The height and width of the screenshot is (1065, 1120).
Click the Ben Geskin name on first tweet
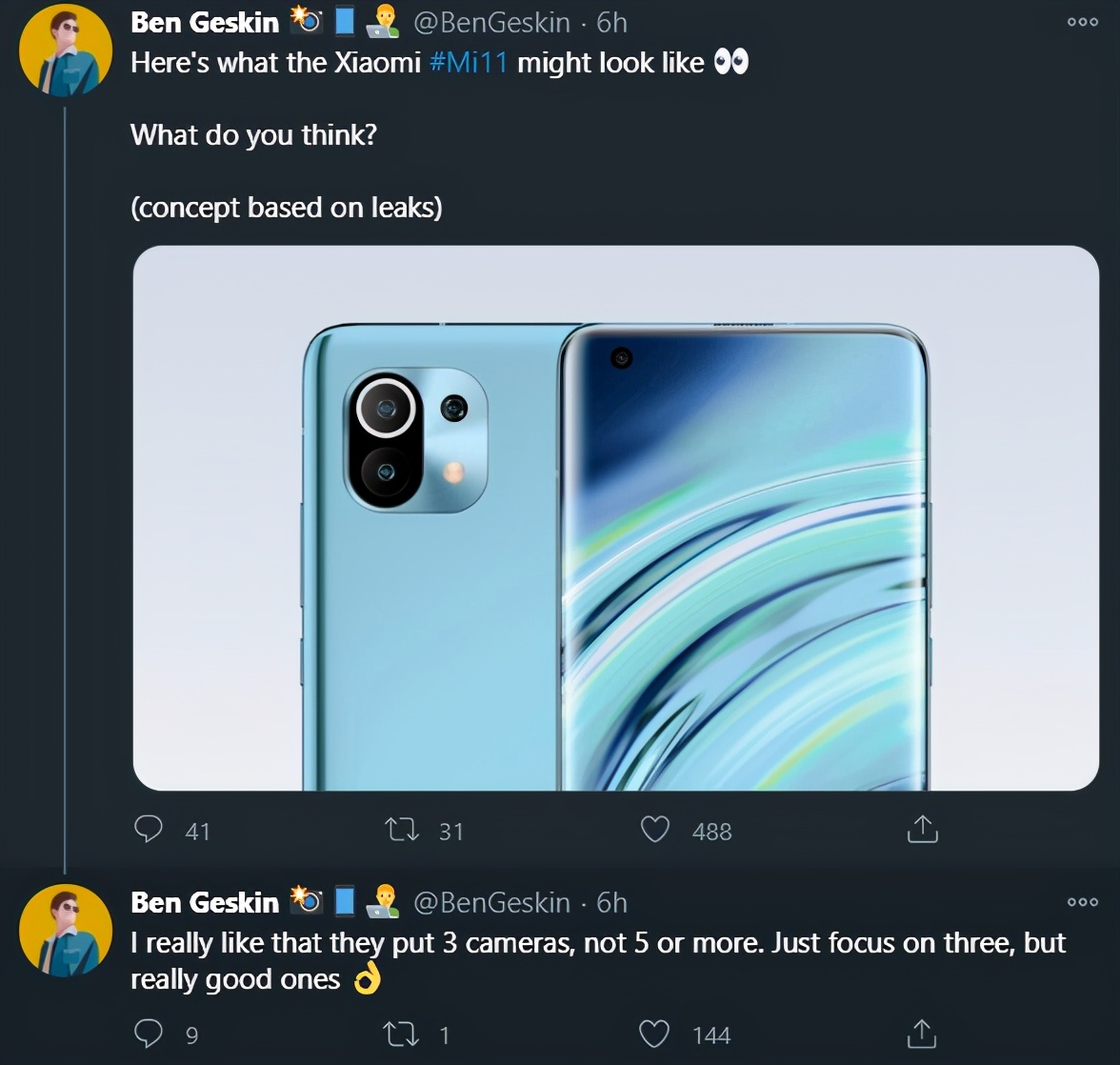[x=205, y=22]
